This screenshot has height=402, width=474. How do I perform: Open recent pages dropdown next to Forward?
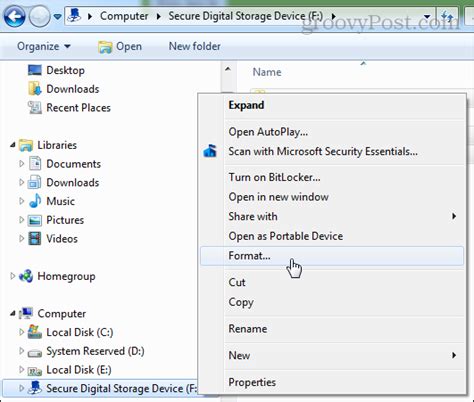pyautogui.click(x=58, y=16)
